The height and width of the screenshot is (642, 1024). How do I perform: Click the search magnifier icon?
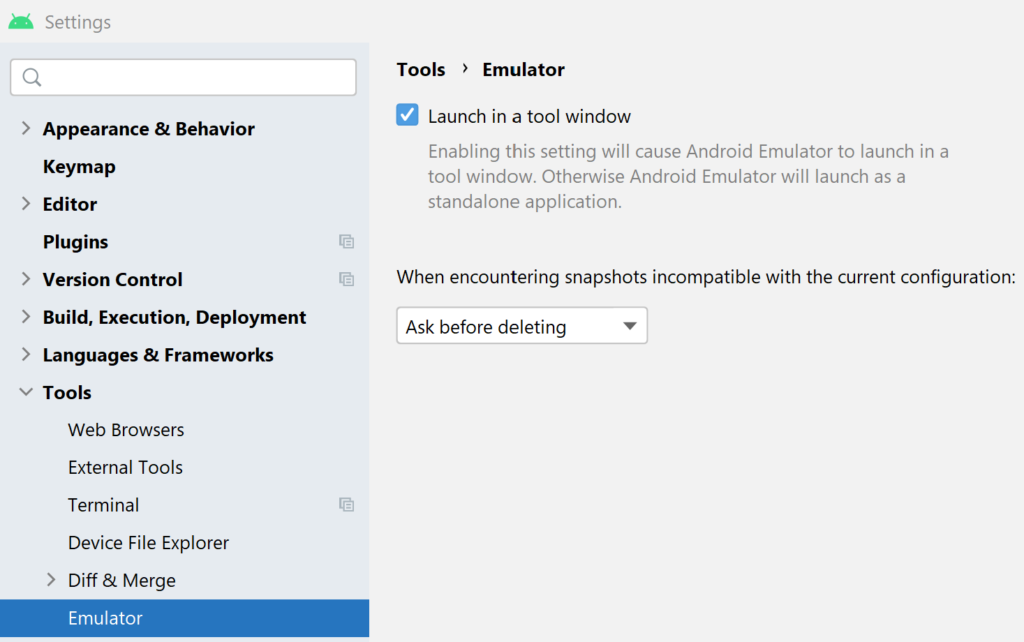(31, 78)
